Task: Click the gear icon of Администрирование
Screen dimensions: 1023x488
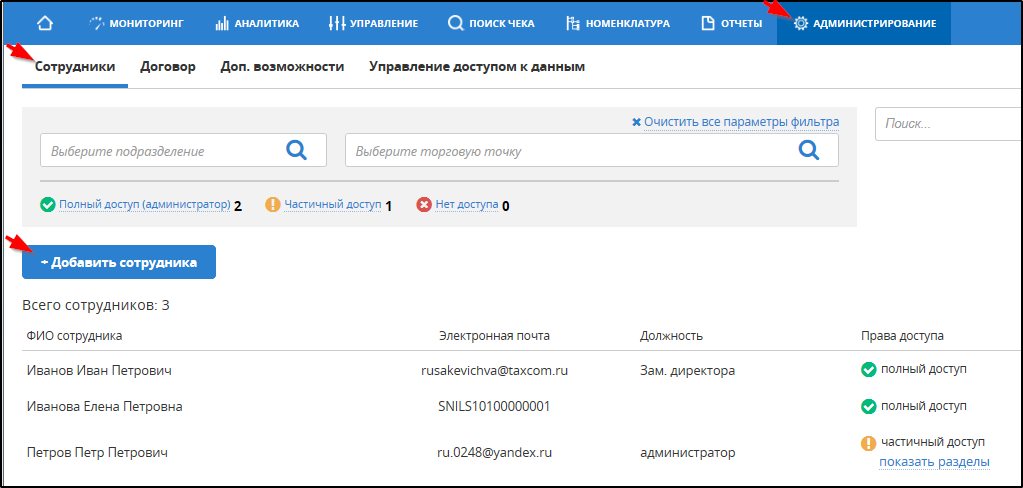Action: click(800, 23)
